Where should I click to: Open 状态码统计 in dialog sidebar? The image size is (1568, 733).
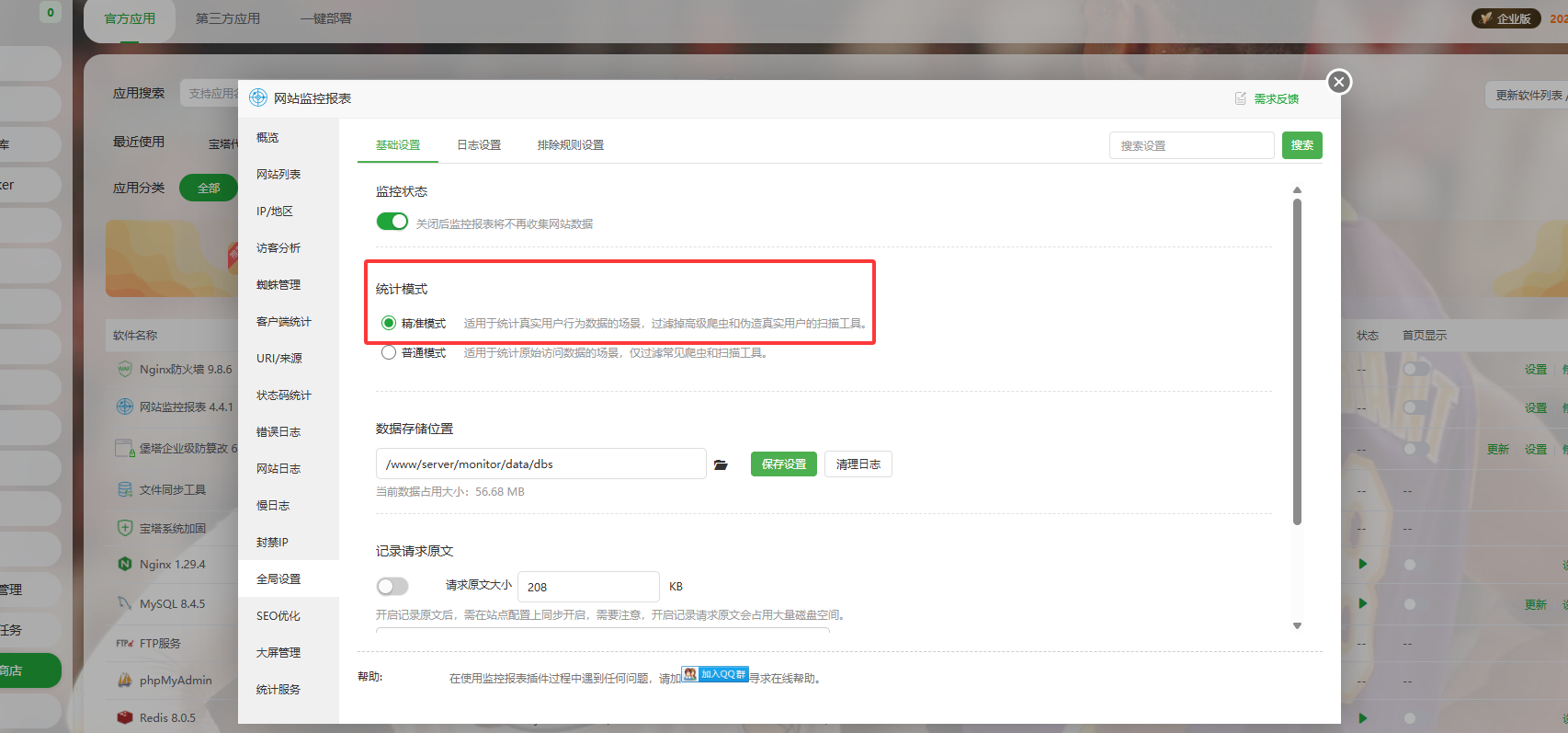pos(289,395)
